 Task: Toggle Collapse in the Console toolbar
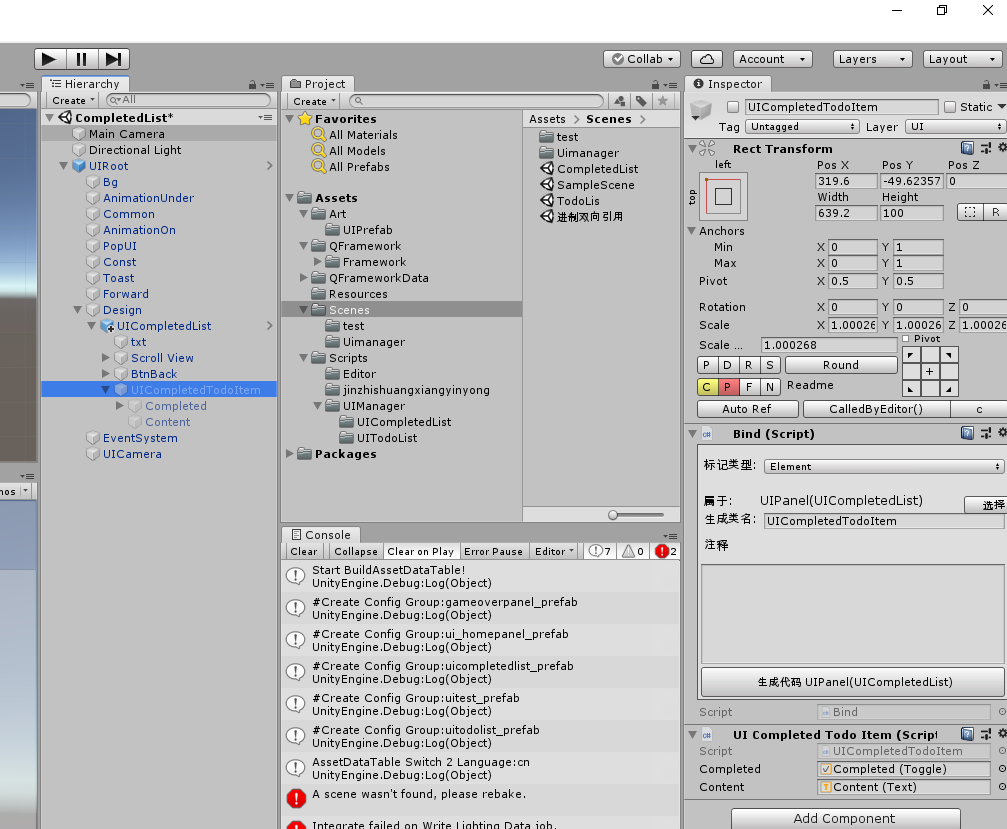tap(355, 550)
